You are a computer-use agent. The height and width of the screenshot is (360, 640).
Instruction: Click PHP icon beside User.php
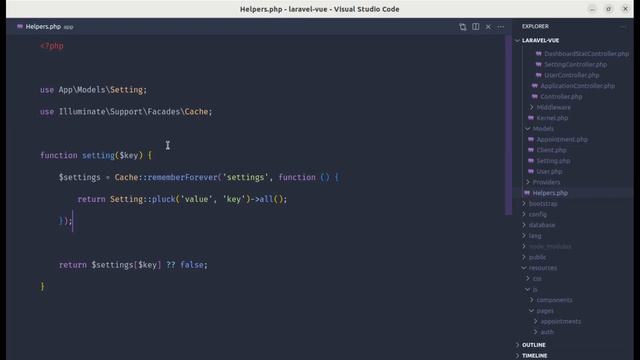point(531,171)
